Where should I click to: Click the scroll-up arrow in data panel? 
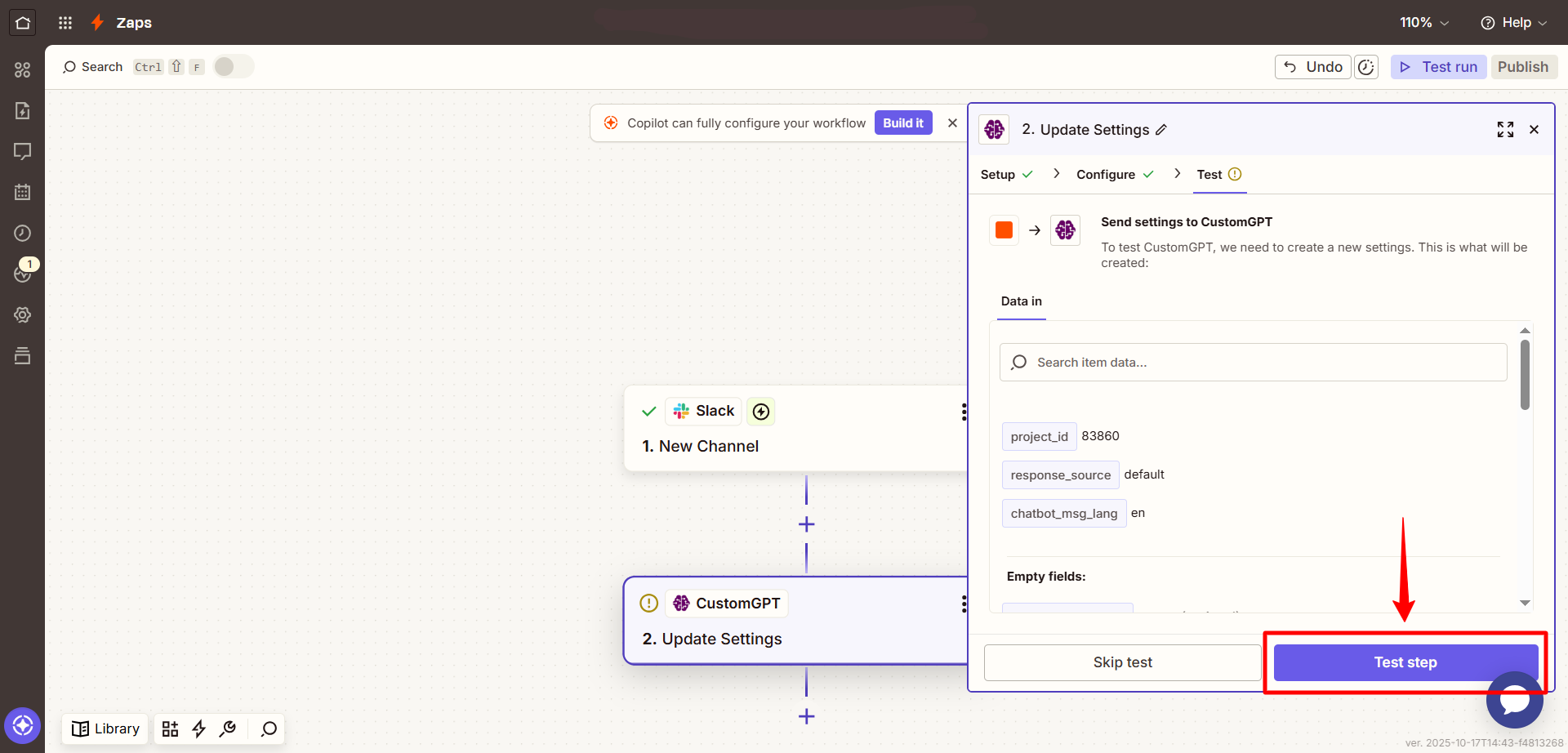tap(1525, 330)
